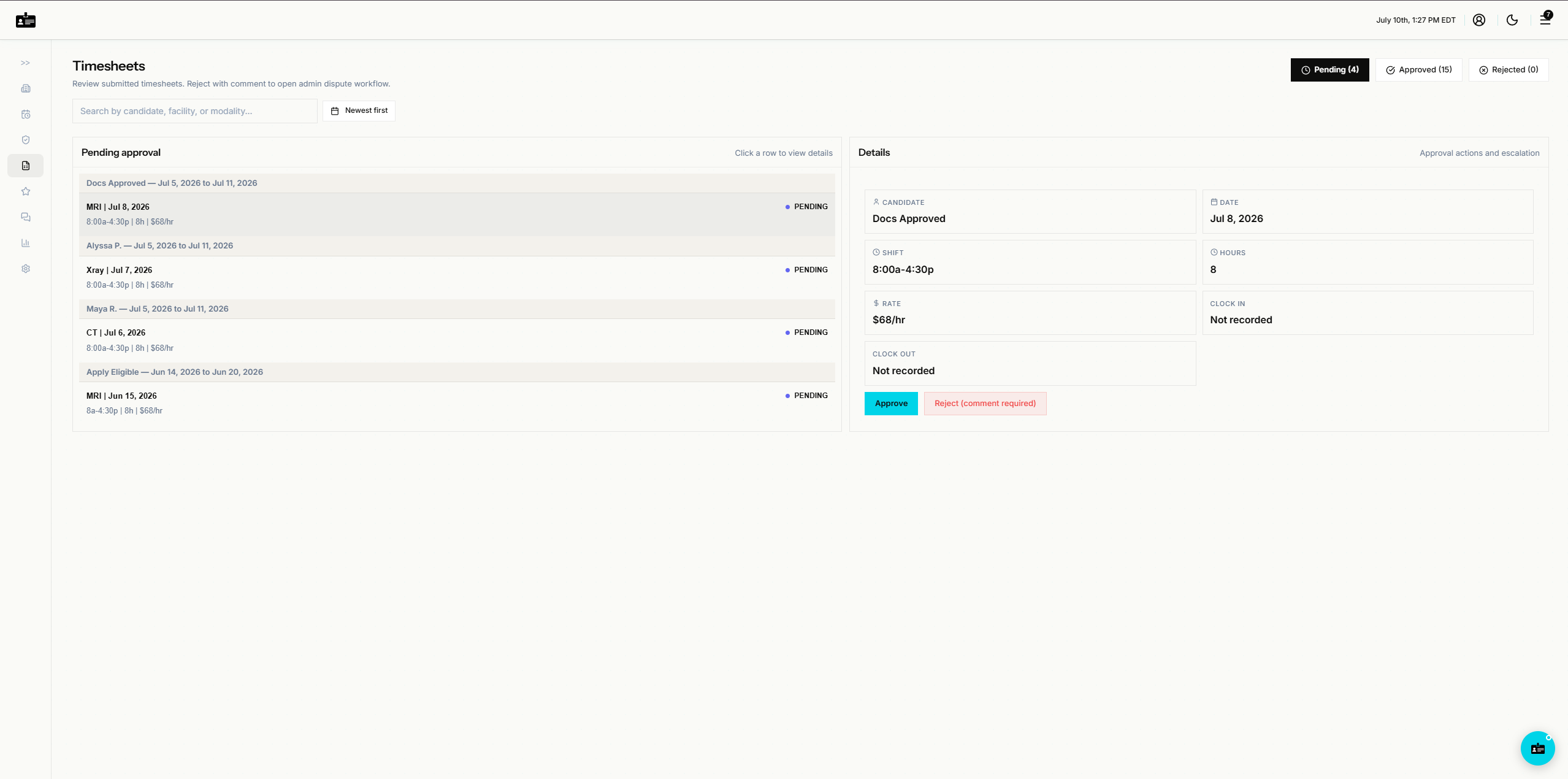Viewport: 1568px width, 779px height.
Task: Toggle the Newest first sort button
Action: point(359,111)
